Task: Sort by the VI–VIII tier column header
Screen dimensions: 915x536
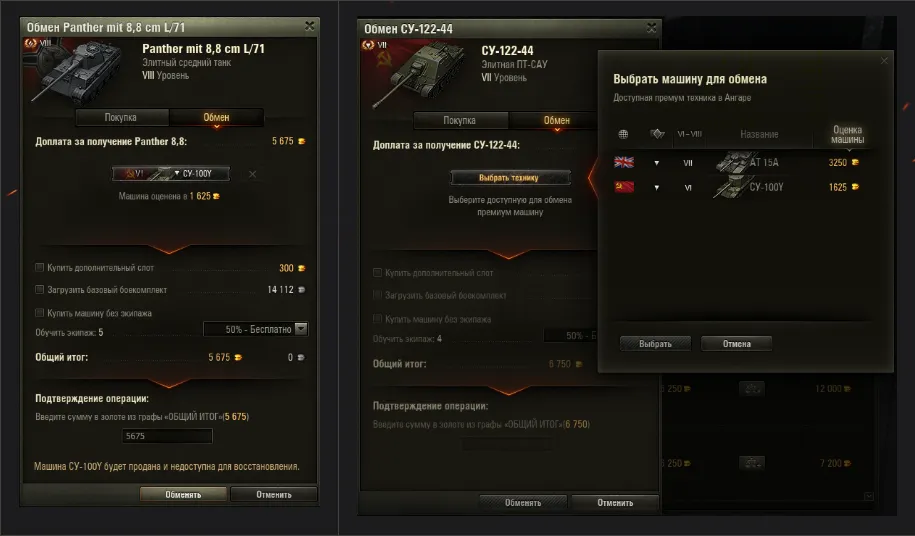Action: (x=689, y=134)
